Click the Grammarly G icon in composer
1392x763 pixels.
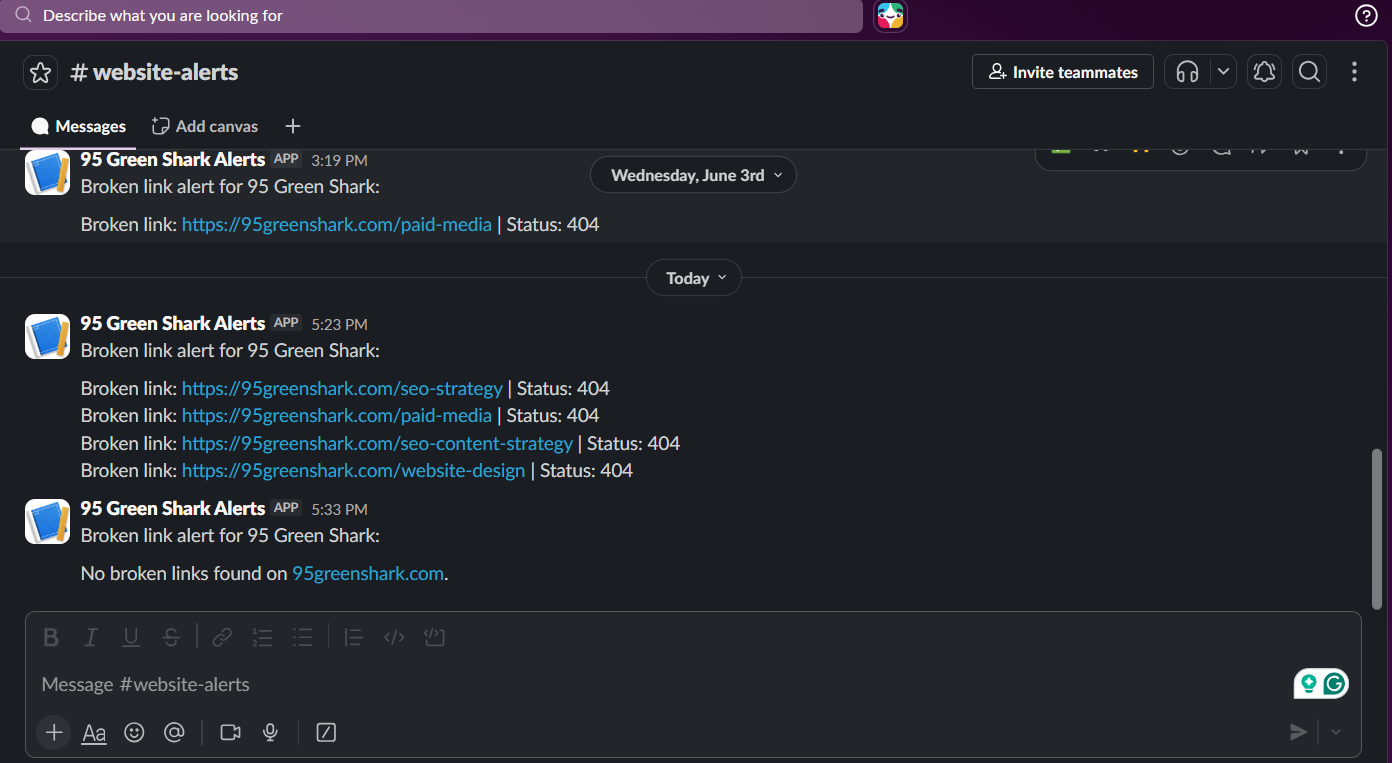[1334, 684]
